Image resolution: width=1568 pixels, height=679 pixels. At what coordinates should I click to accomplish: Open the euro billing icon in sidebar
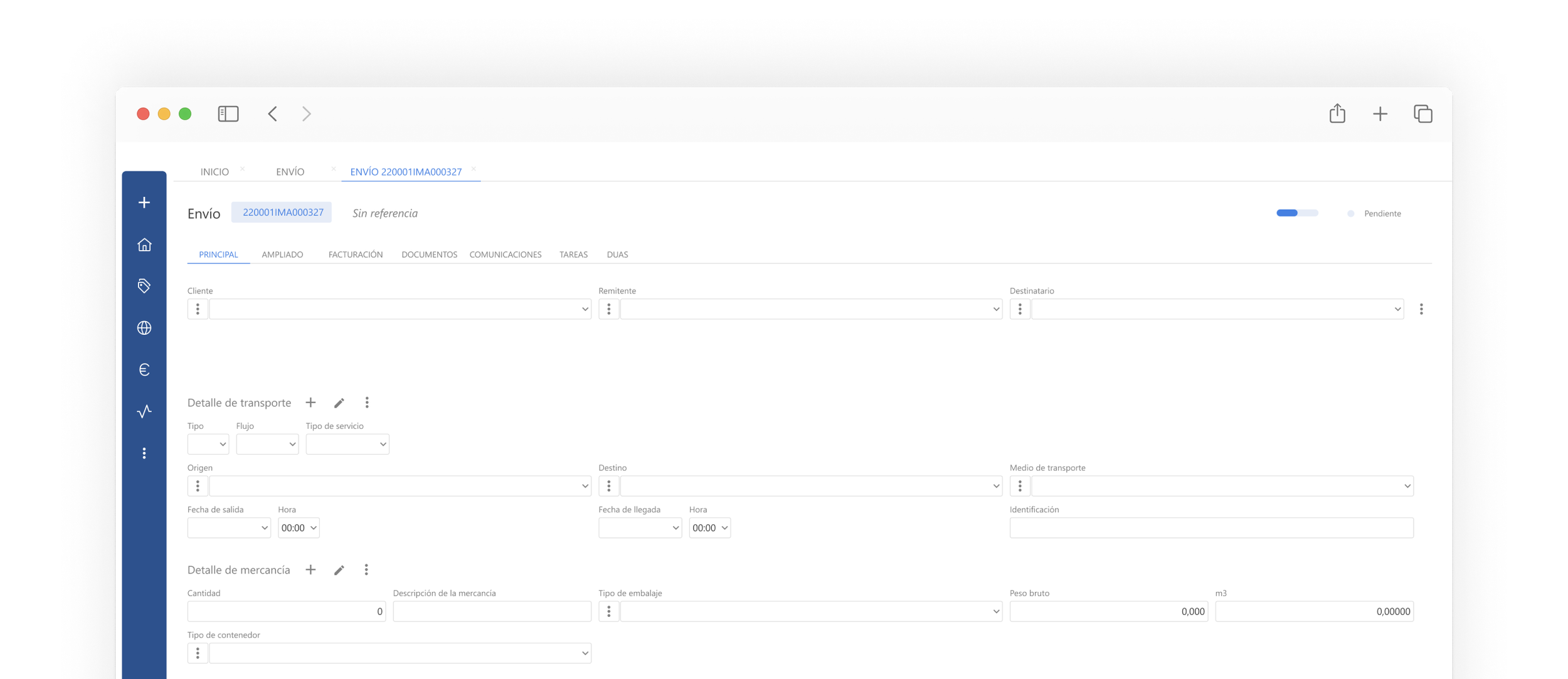point(144,369)
